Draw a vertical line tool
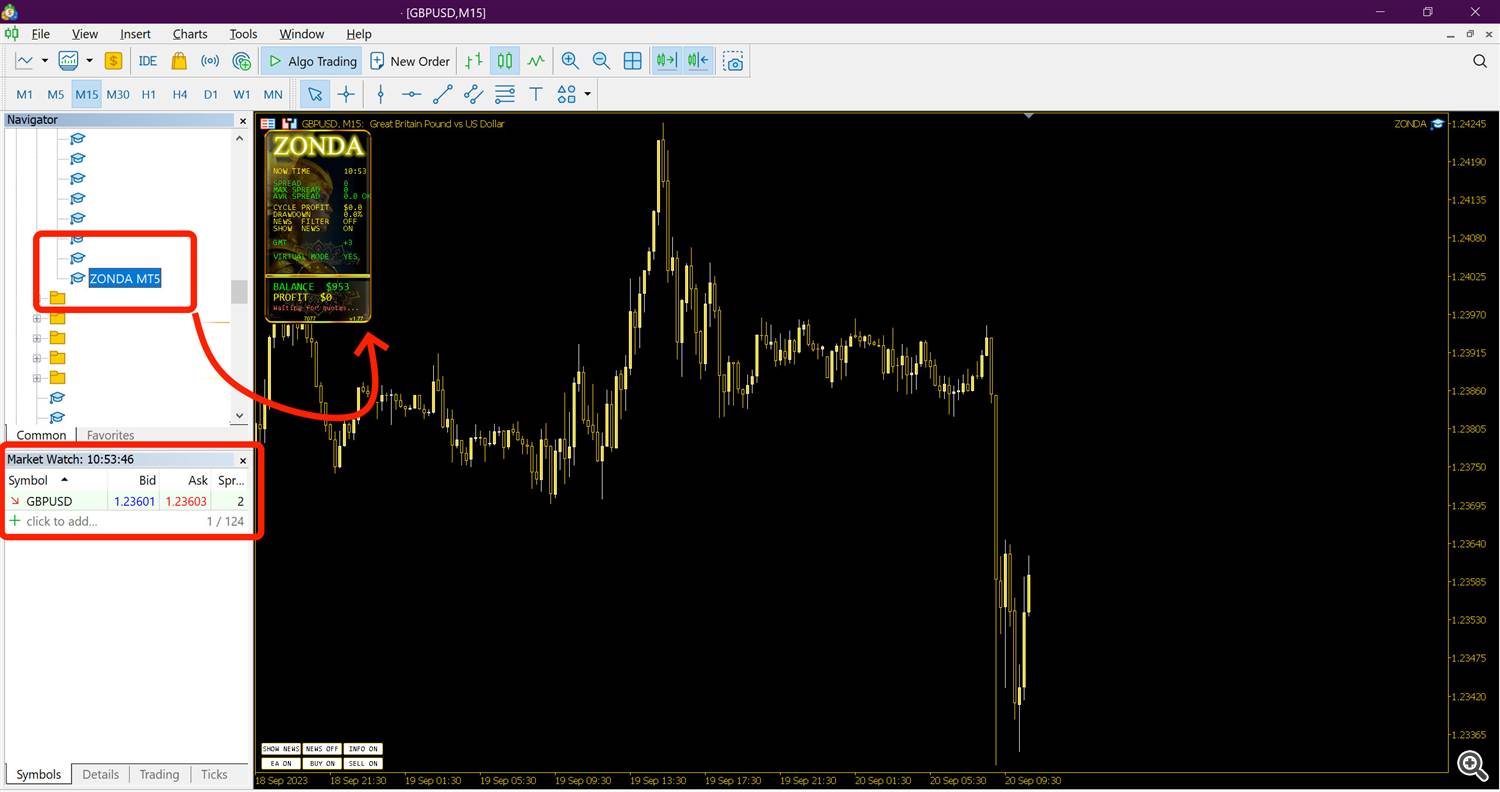This screenshot has width=1500, height=792. pos(381,94)
